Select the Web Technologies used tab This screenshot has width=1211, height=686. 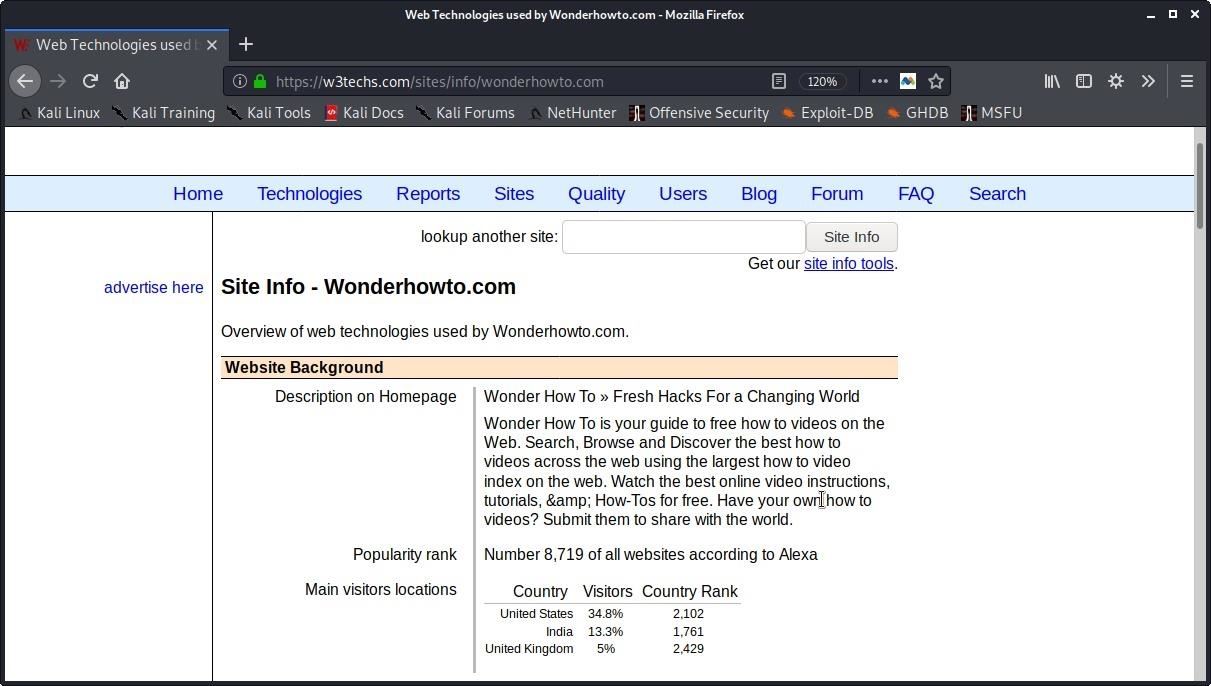pyautogui.click(x=117, y=45)
